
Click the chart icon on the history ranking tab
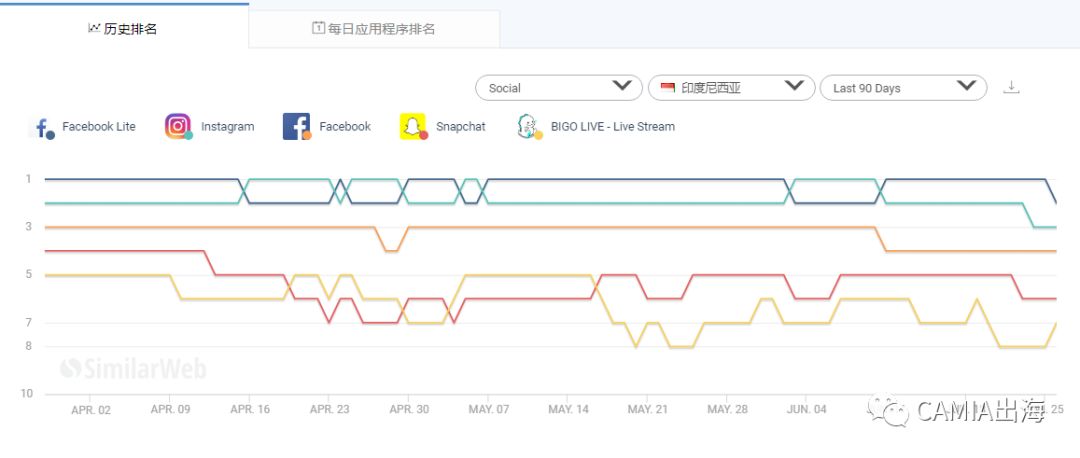94,28
